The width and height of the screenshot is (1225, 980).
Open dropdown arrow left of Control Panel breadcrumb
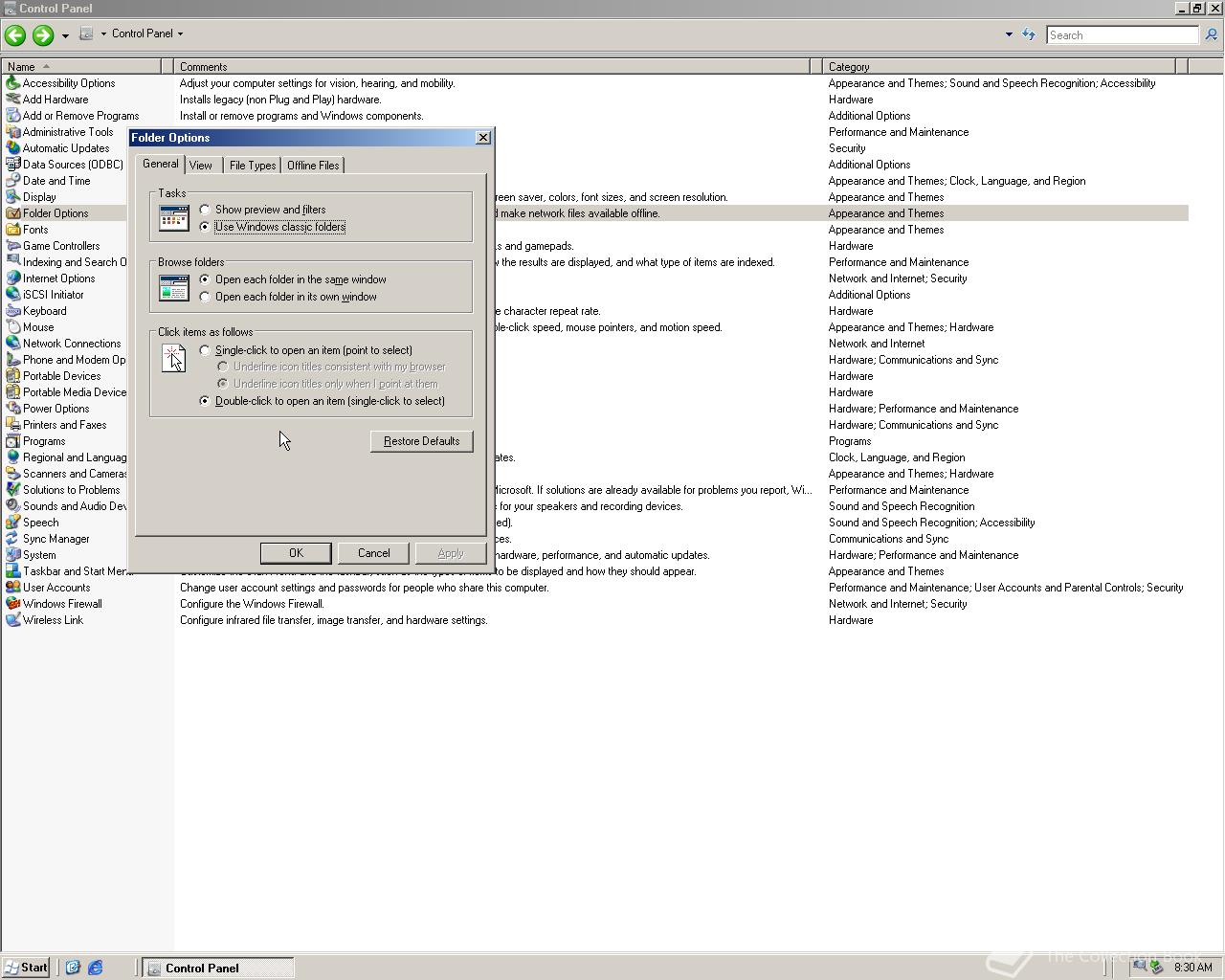coord(103,33)
